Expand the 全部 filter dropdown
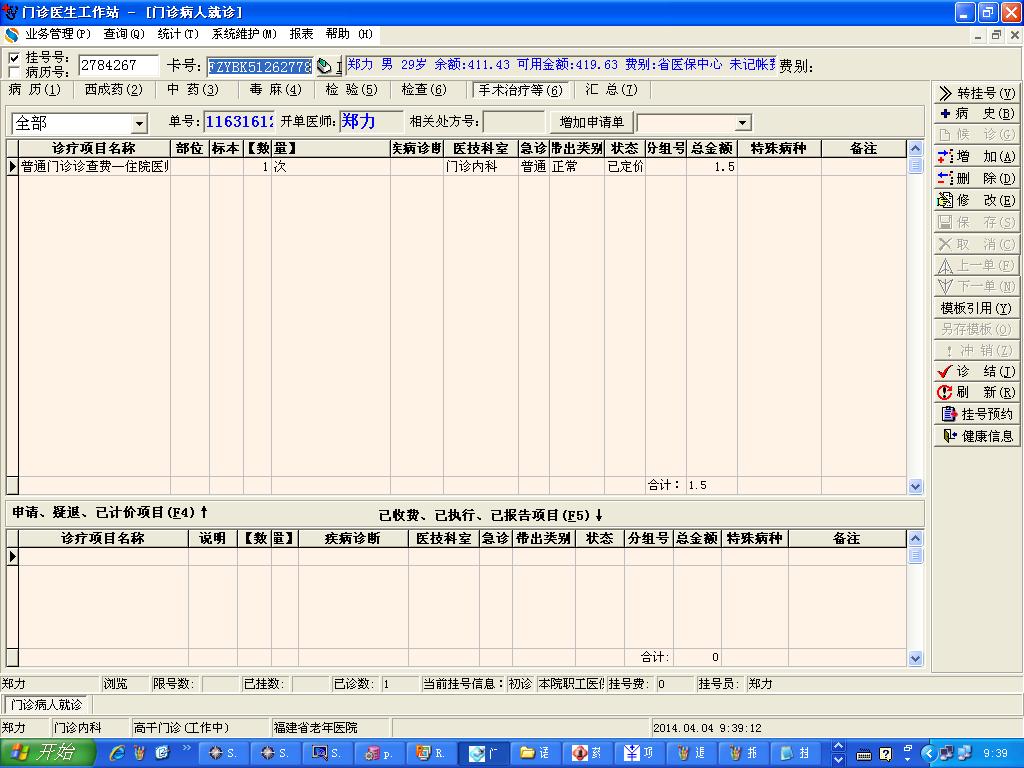 pyautogui.click(x=139, y=123)
